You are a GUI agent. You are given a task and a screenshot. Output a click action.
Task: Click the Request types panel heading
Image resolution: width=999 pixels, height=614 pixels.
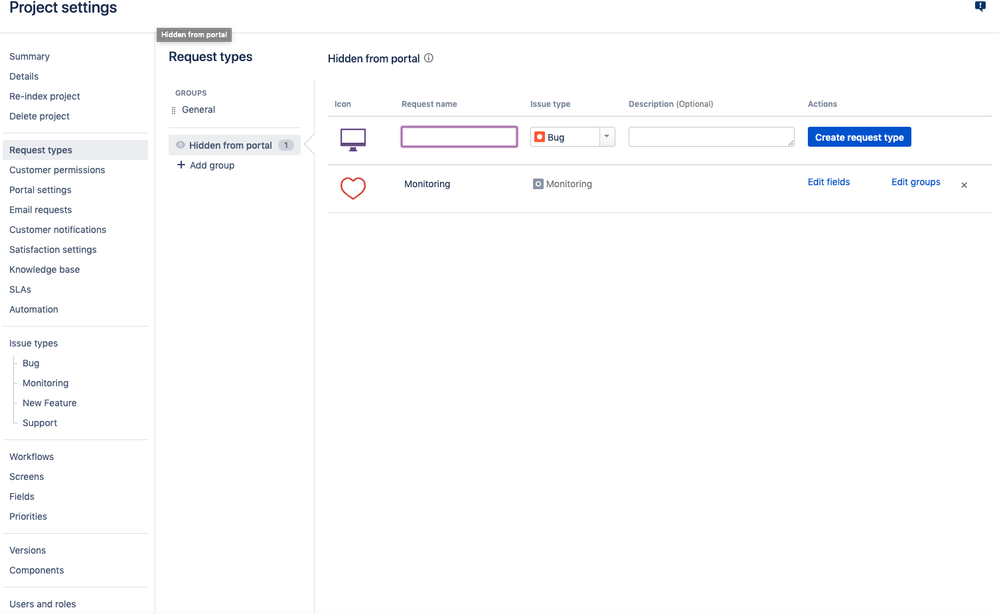point(210,57)
